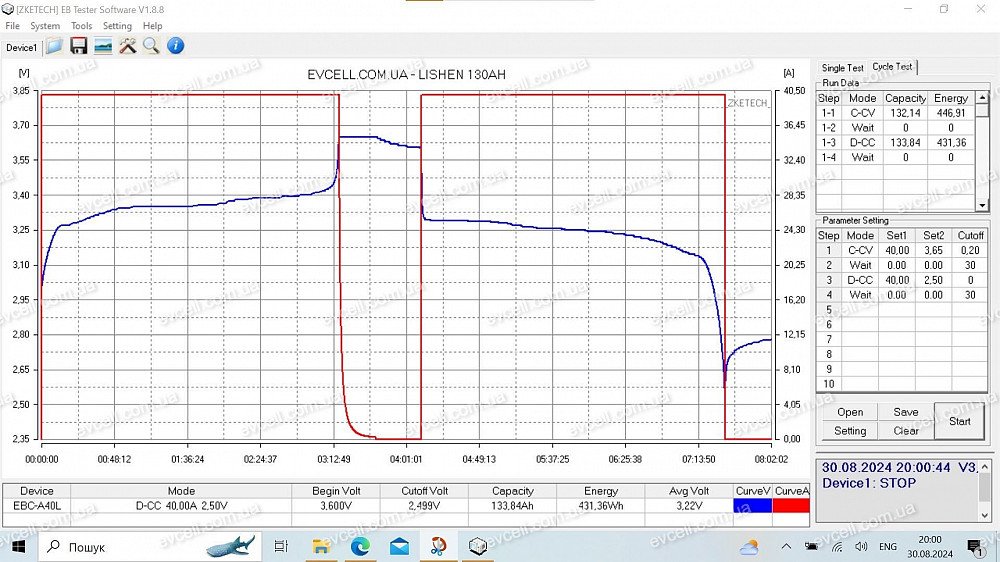Click the Clear button
The height and width of the screenshot is (562, 1000).
[906, 431]
